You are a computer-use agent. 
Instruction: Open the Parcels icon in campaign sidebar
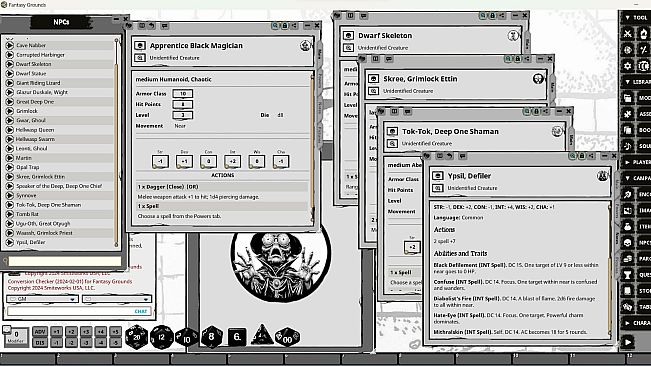click(628, 259)
